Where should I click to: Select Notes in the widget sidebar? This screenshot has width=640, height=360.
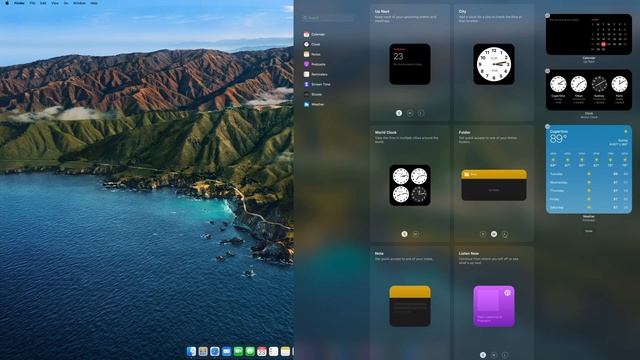[312, 54]
